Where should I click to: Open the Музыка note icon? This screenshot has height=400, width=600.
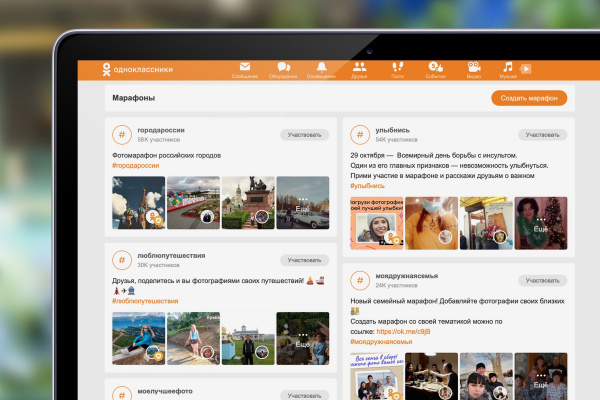pos(508,68)
